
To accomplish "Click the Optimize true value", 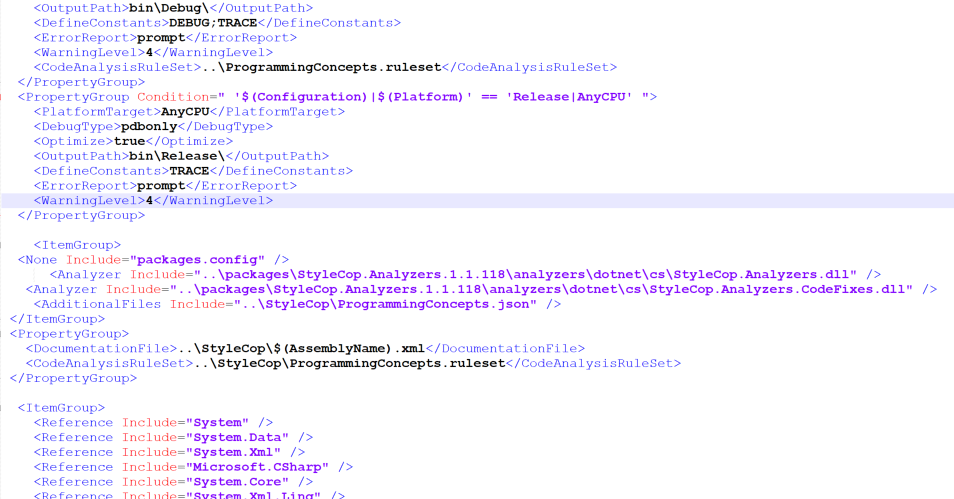I will click(x=130, y=141).
